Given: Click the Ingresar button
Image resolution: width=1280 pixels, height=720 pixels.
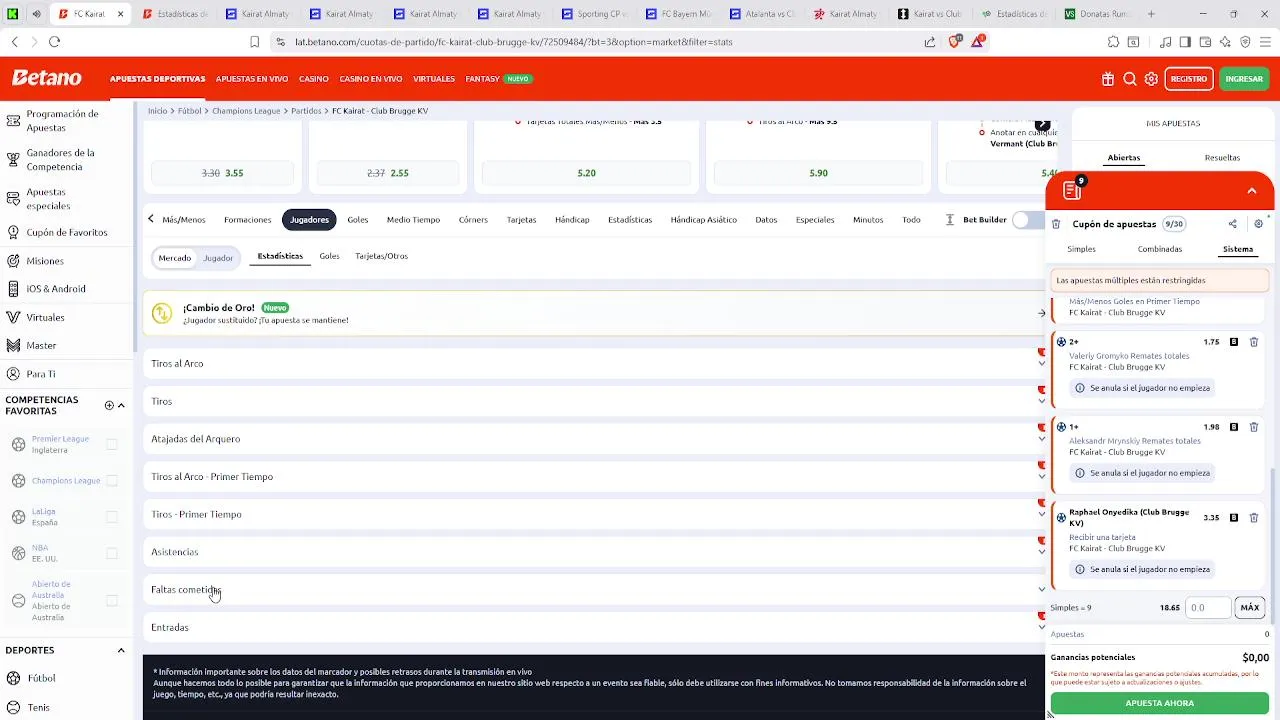Looking at the screenshot, I should click(x=1244, y=79).
